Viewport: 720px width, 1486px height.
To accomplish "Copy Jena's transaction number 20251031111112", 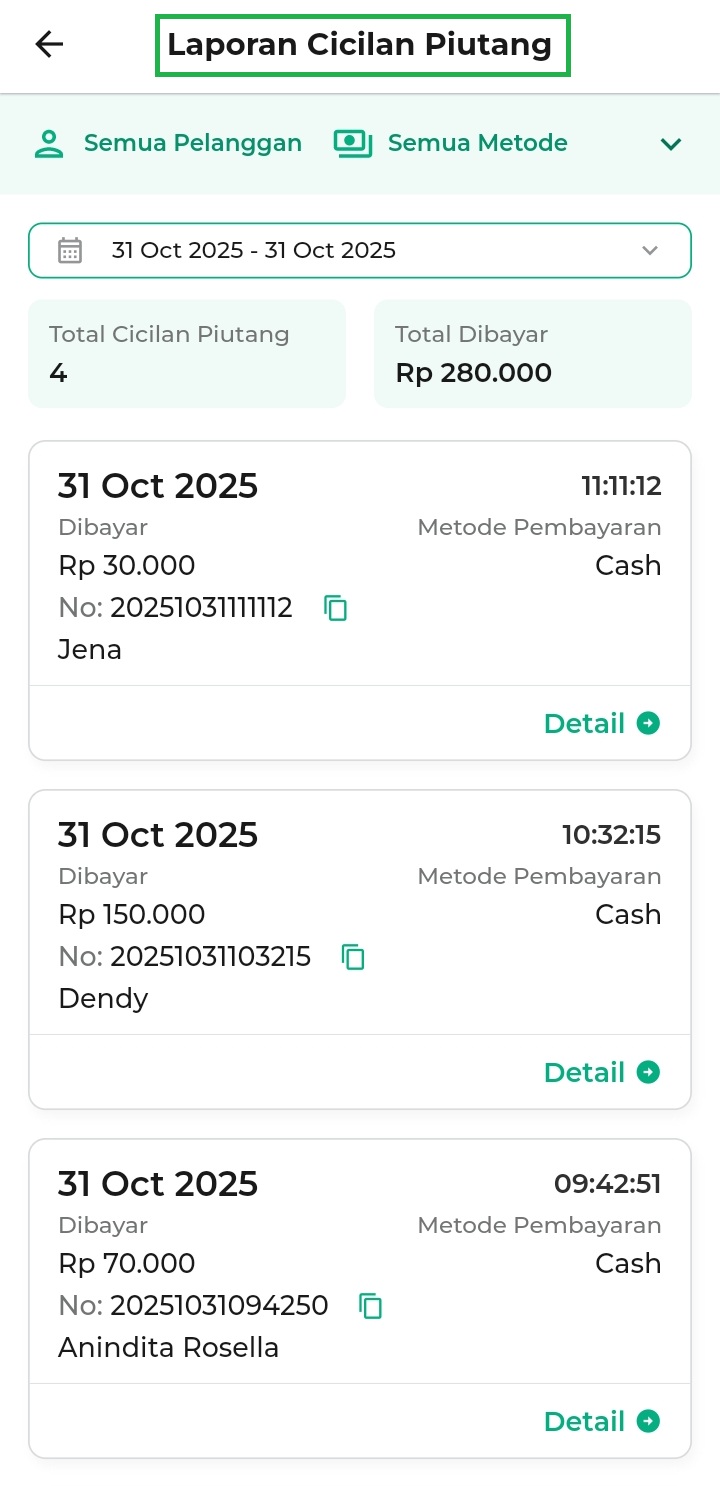I will coord(336,608).
